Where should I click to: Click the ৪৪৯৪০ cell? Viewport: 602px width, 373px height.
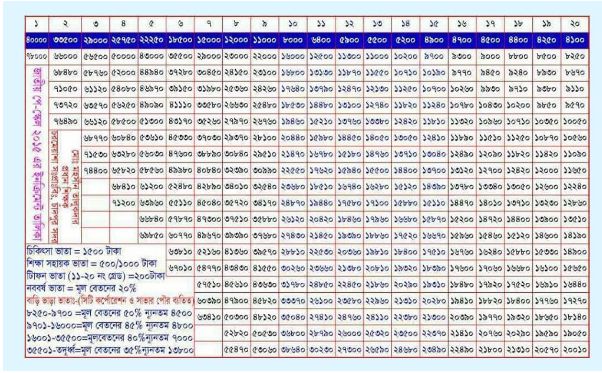(152, 73)
